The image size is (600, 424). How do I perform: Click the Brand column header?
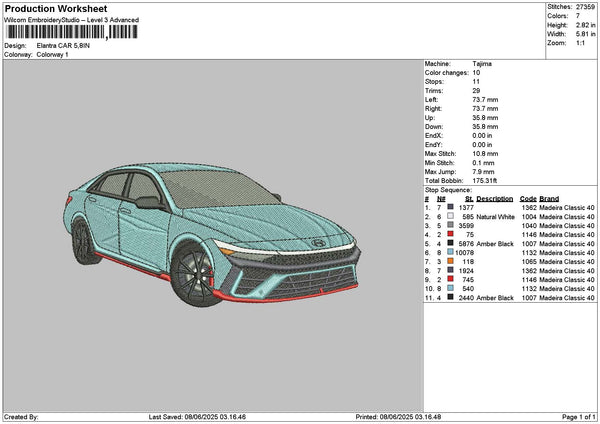click(x=549, y=198)
